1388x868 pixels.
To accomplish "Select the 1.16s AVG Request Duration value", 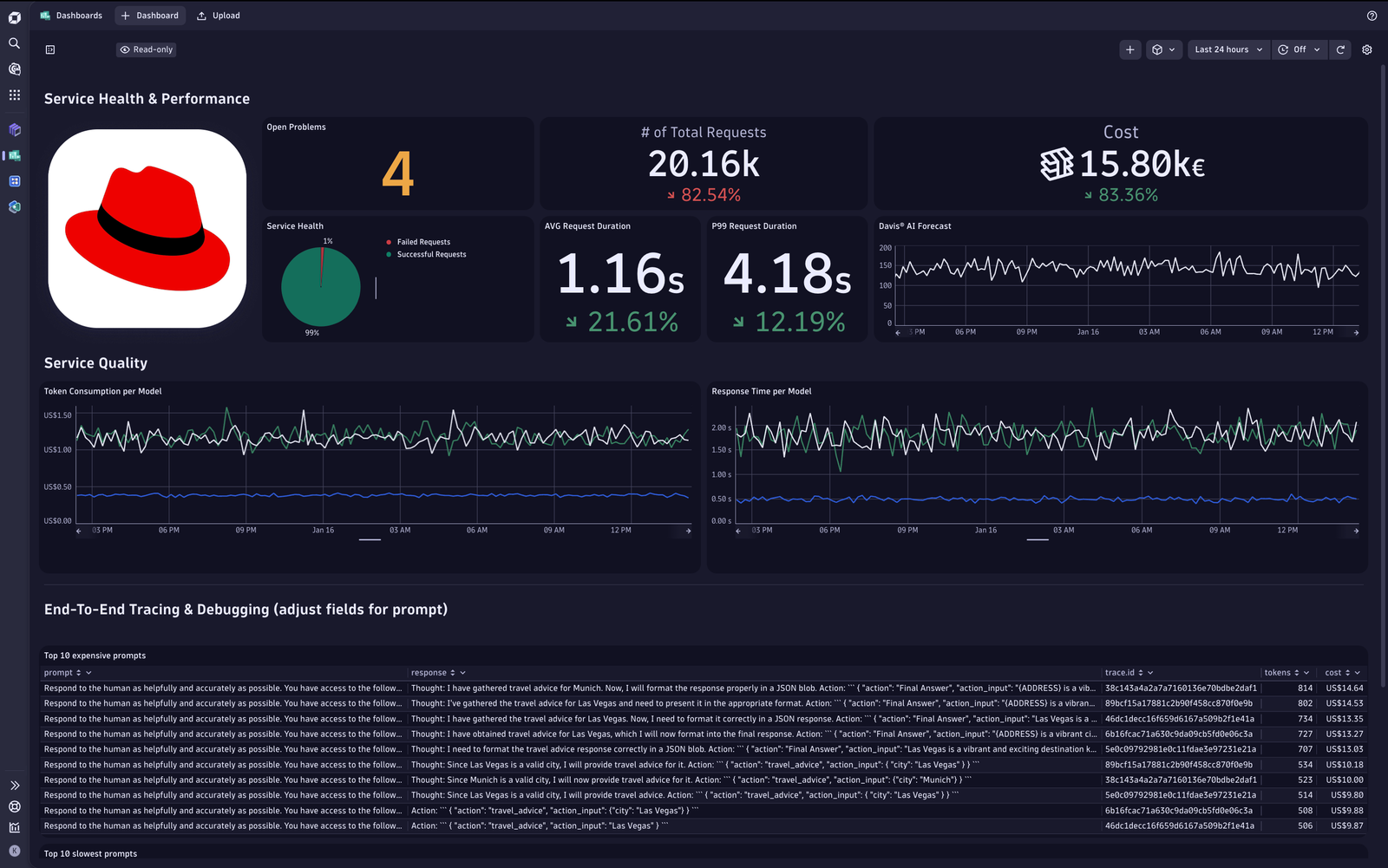I will tap(620, 273).
